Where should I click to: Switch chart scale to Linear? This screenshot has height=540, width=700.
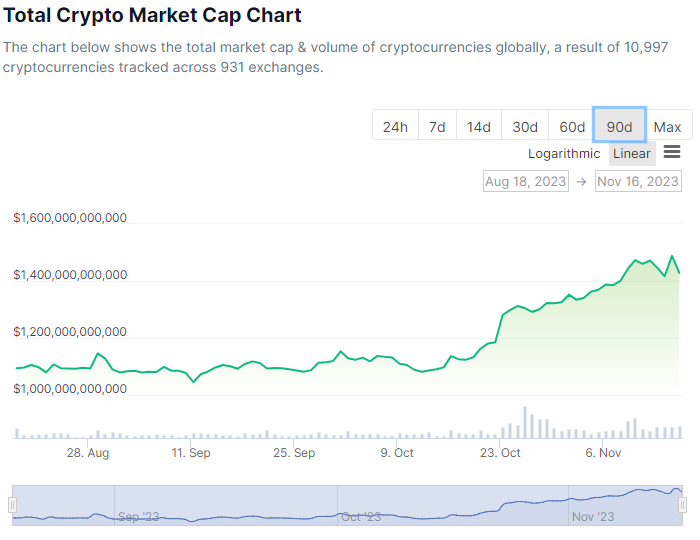point(632,153)
